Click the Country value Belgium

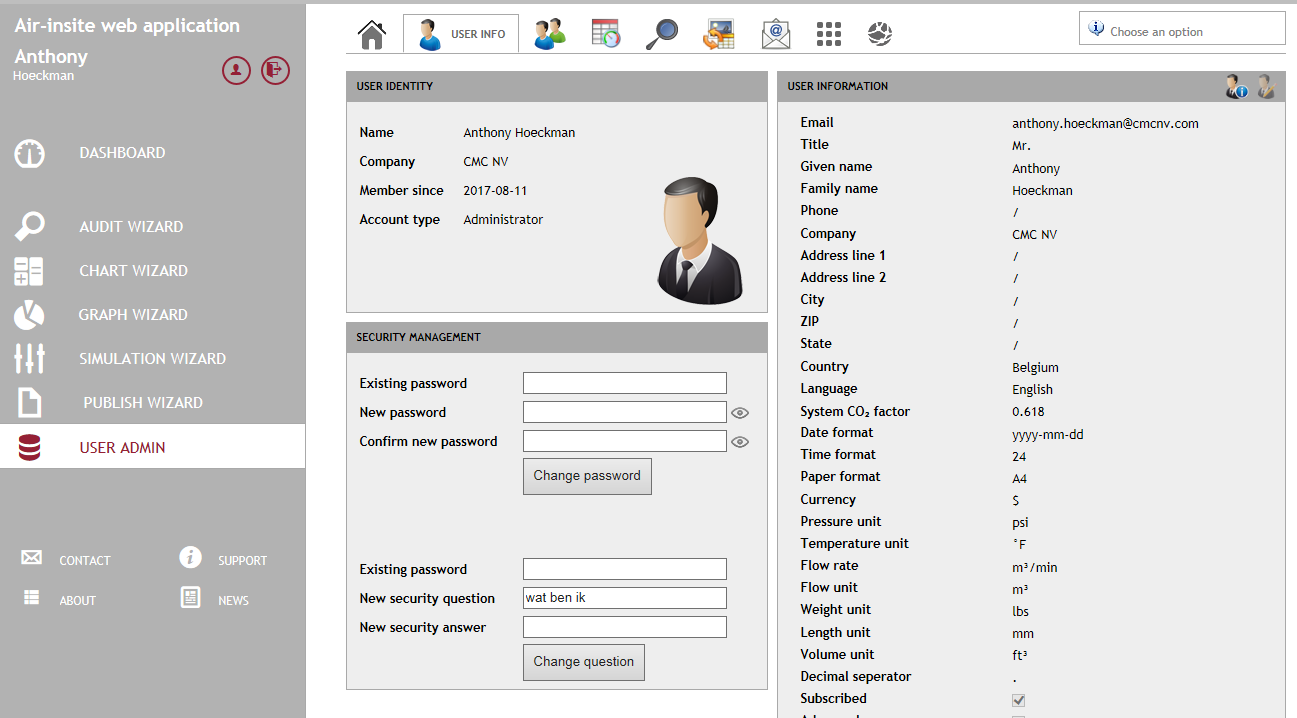1035,368
